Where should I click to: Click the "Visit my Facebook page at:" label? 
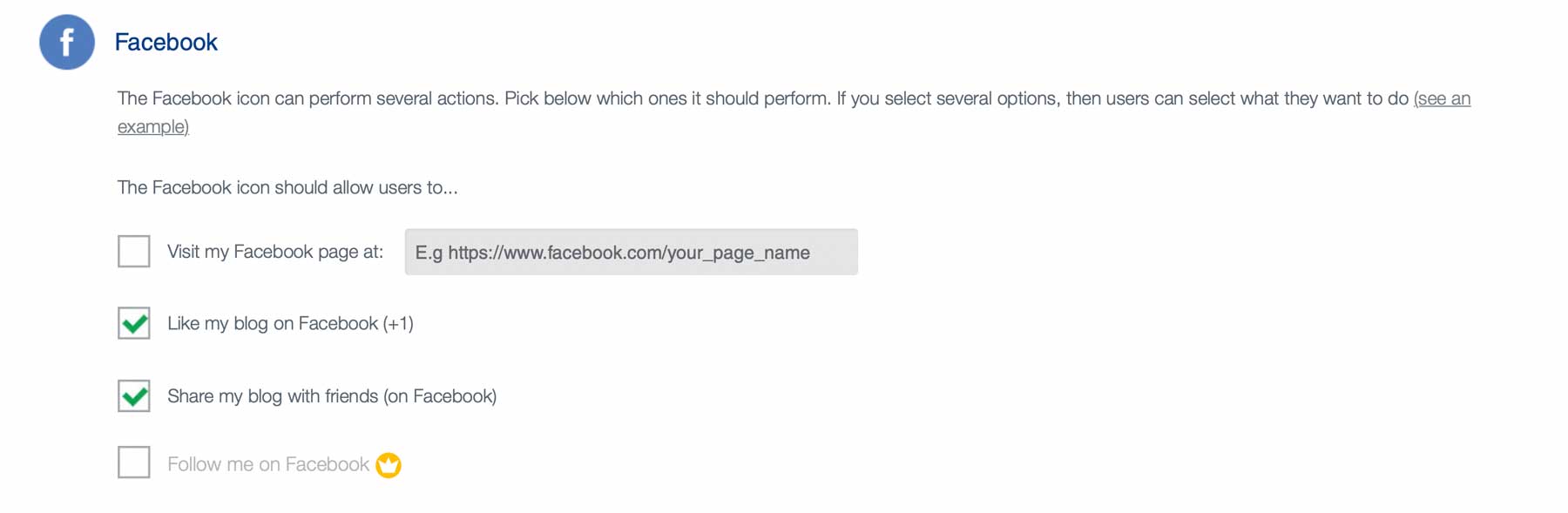pyautogui.click(x=274, y=251)
